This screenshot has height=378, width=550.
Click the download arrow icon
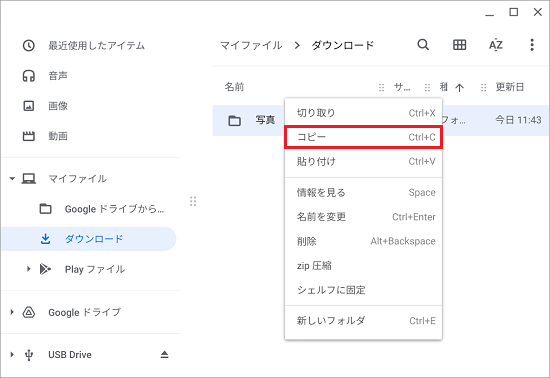point(45,239)
